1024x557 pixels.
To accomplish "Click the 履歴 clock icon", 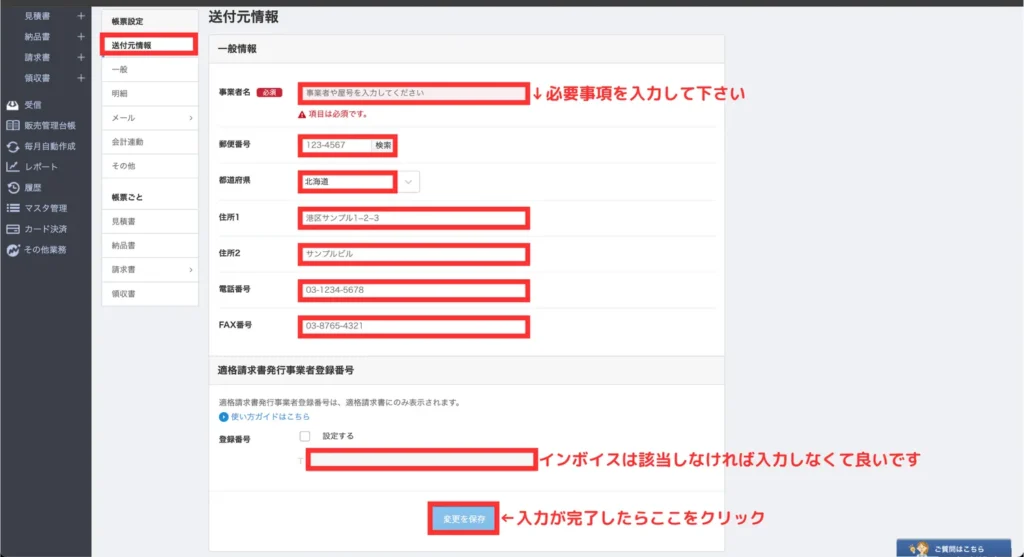I will pyautogui.click(x=13, y=187).
